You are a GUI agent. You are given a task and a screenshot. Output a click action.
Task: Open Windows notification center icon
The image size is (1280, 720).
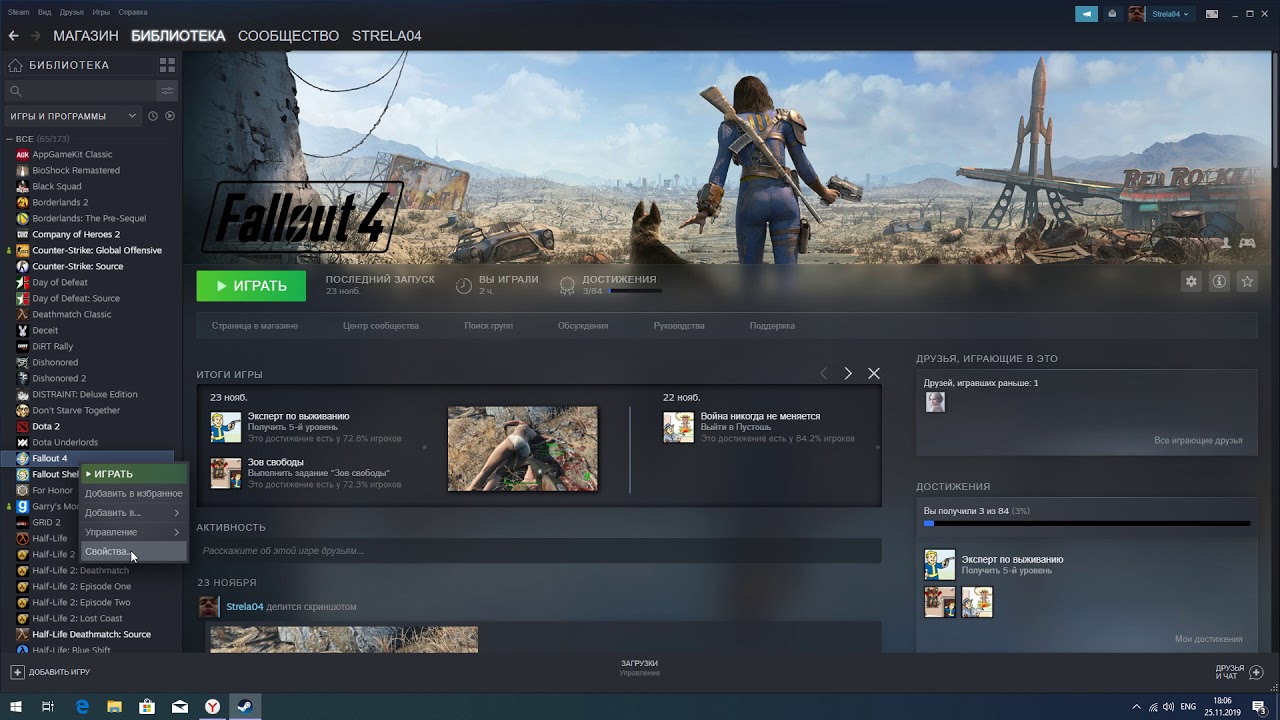[x=1259, y=706]
